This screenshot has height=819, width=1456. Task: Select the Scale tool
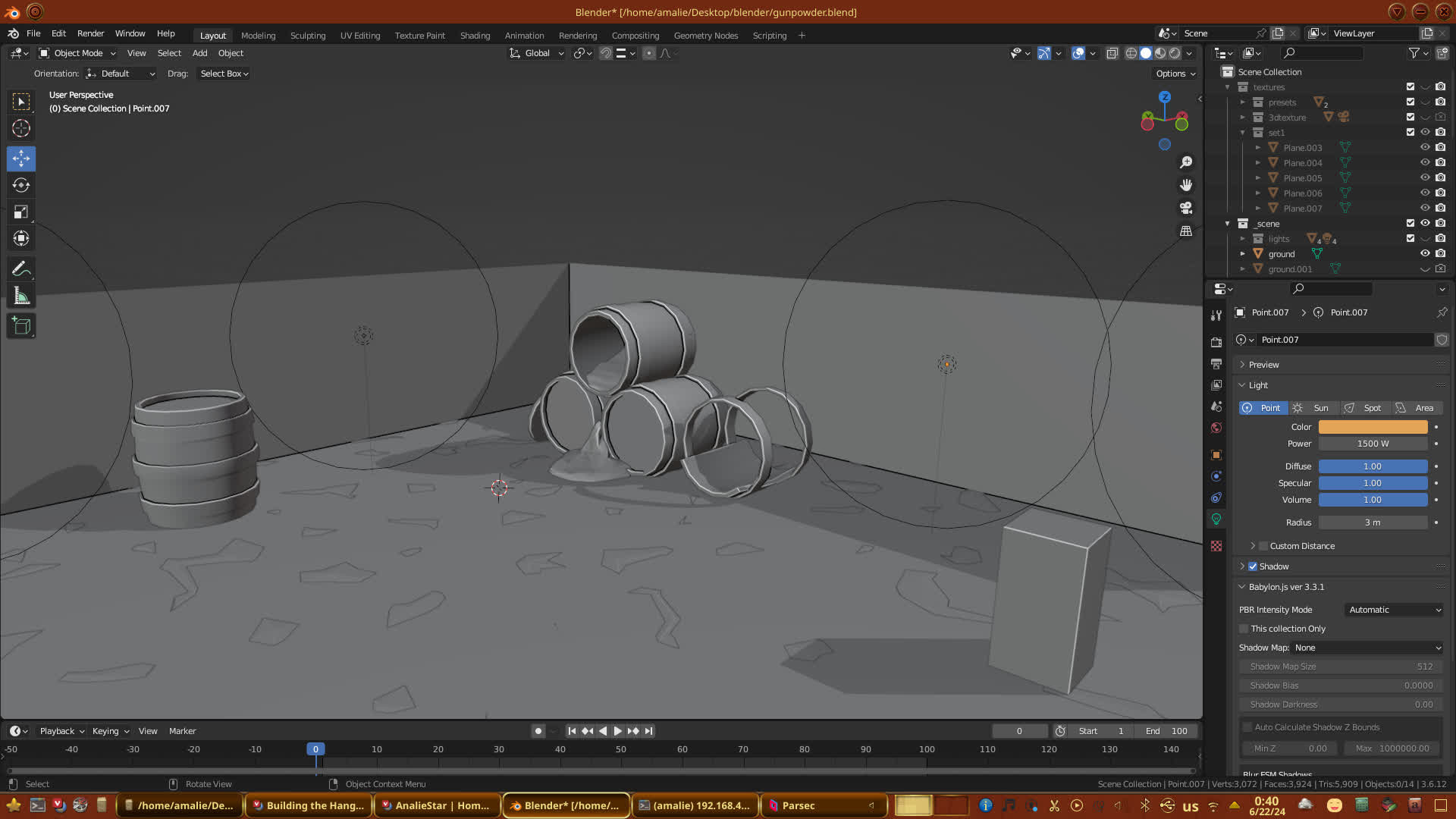coord(21,212)
